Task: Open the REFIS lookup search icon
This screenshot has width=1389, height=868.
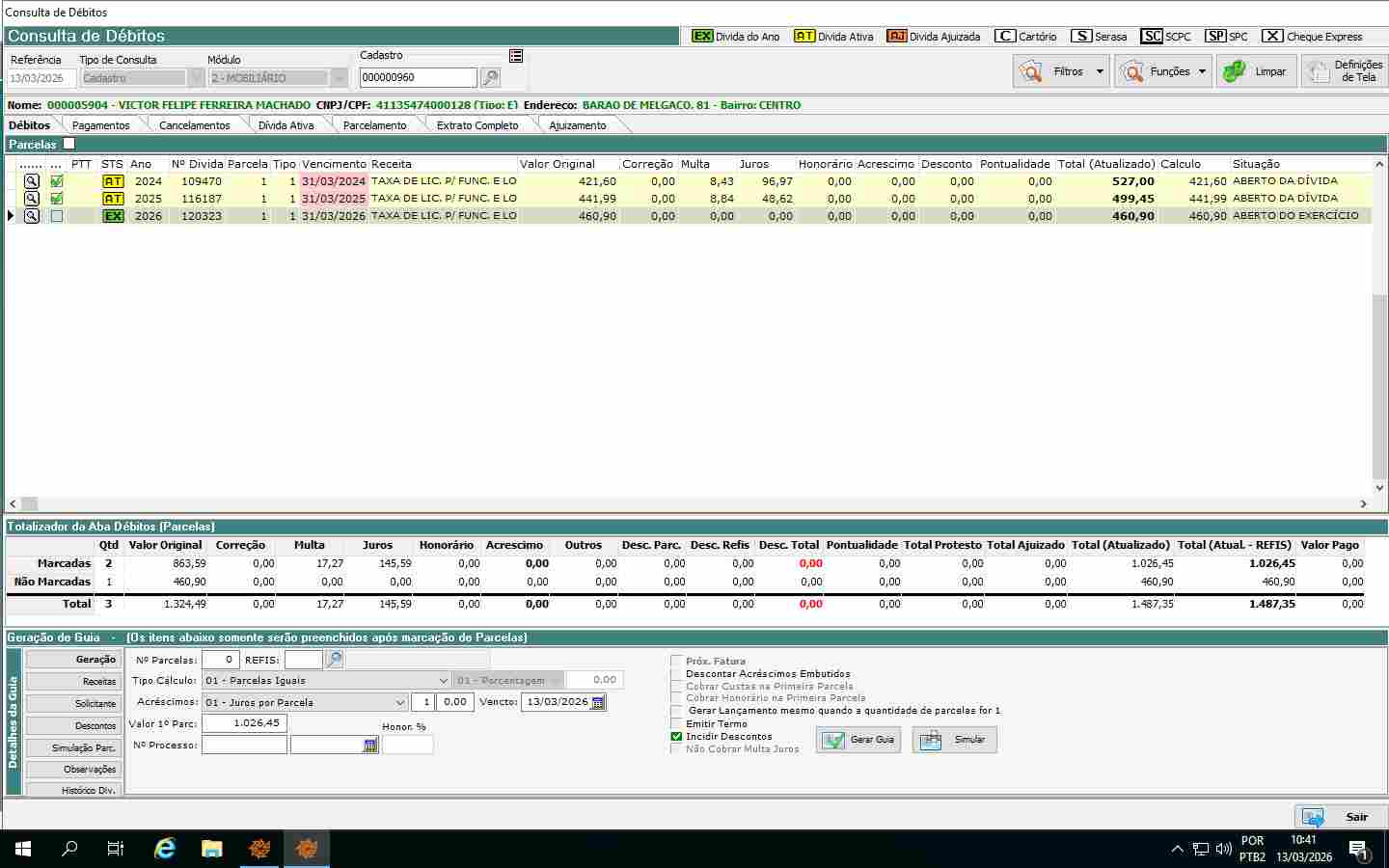Action: coord(334,660)
